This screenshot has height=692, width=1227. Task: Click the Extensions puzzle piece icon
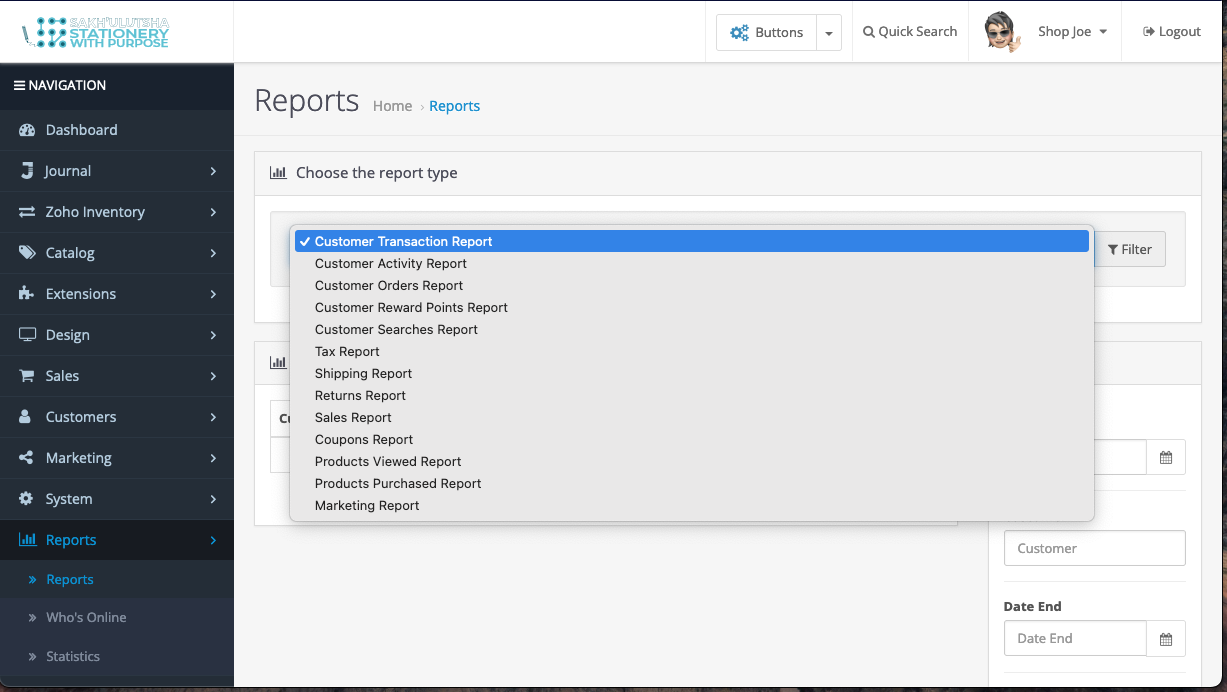point(27,294)
